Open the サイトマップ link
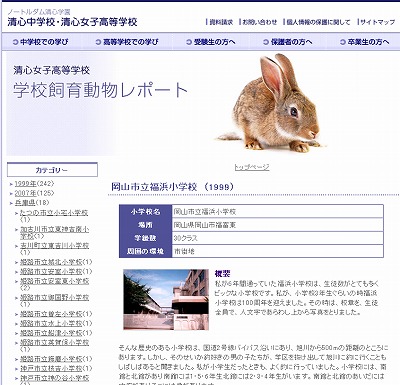Screen dimensions: 400x385 [x=377, y=22]
